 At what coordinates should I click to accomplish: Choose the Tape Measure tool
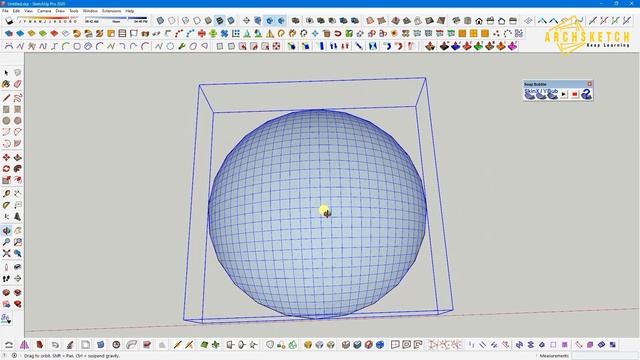6,194
